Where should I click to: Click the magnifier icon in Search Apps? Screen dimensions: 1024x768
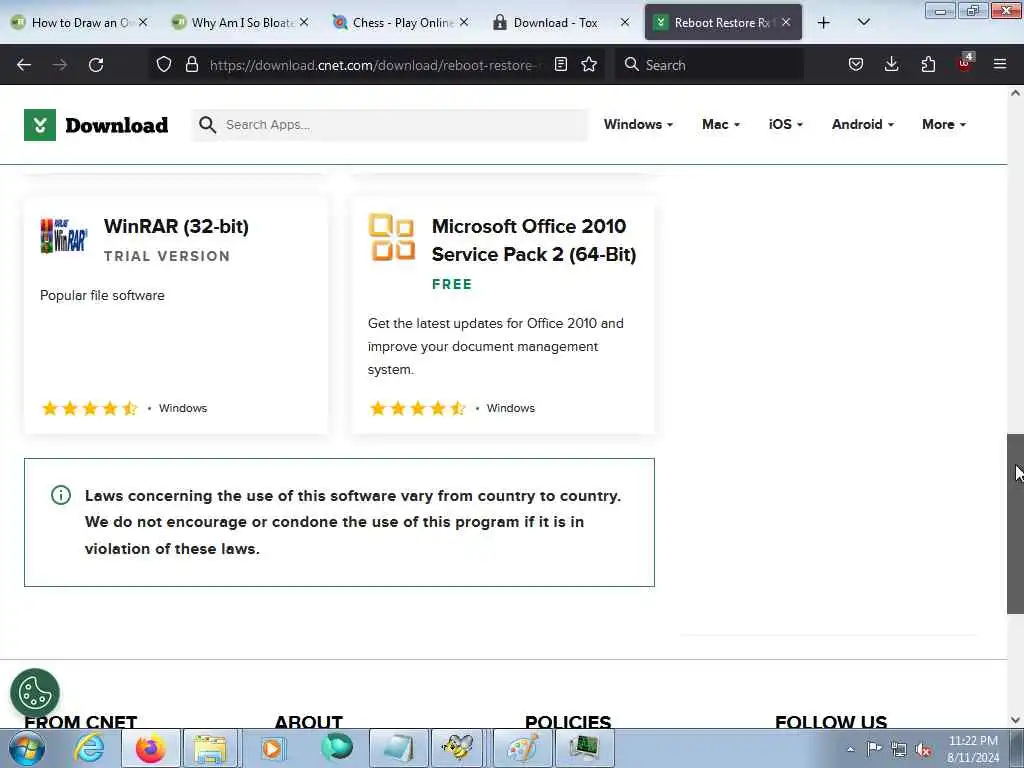pyautogui.click(x=207, y=125)
